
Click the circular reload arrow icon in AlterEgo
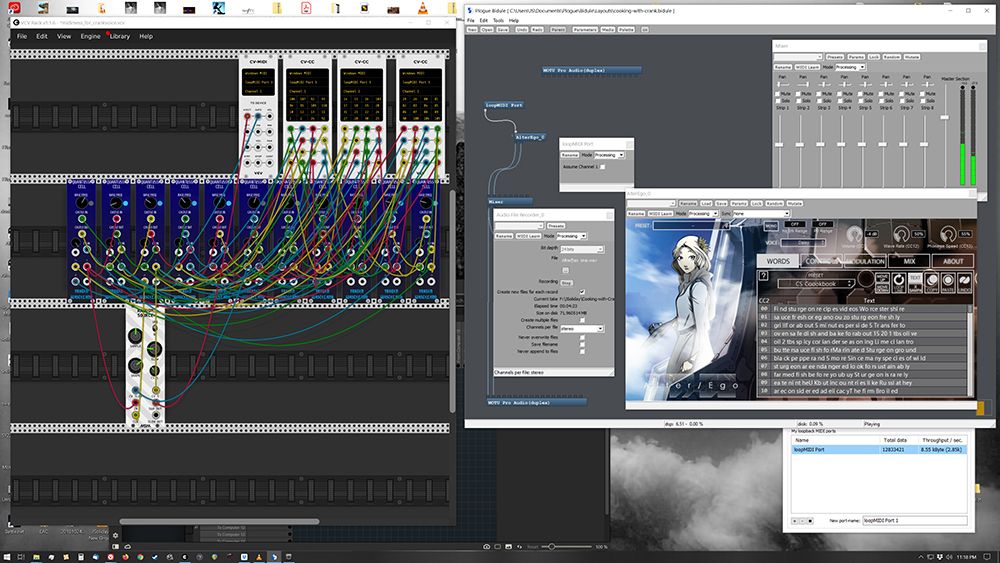tap(899, 282)
